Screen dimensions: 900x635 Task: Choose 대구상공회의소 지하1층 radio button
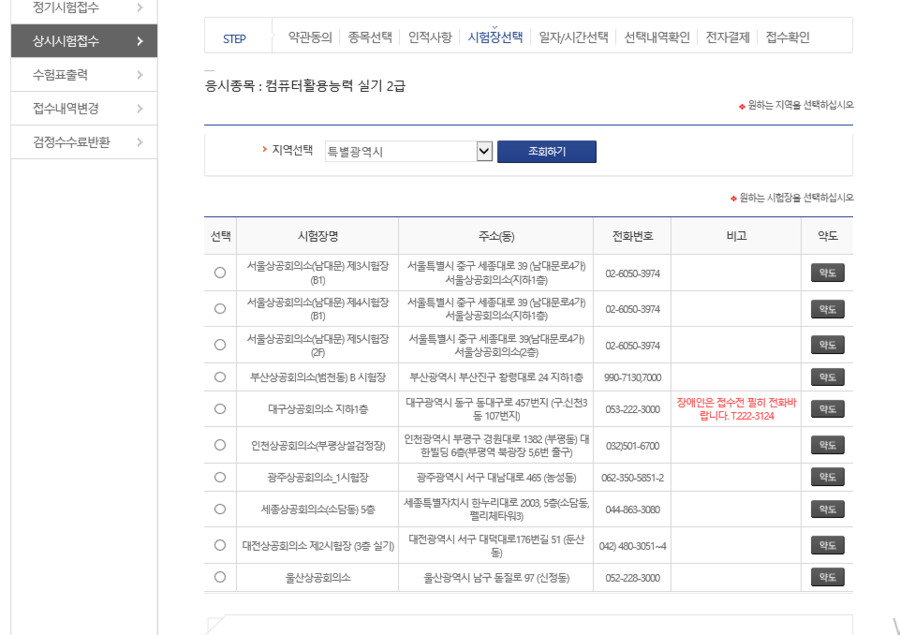point(220,409)
